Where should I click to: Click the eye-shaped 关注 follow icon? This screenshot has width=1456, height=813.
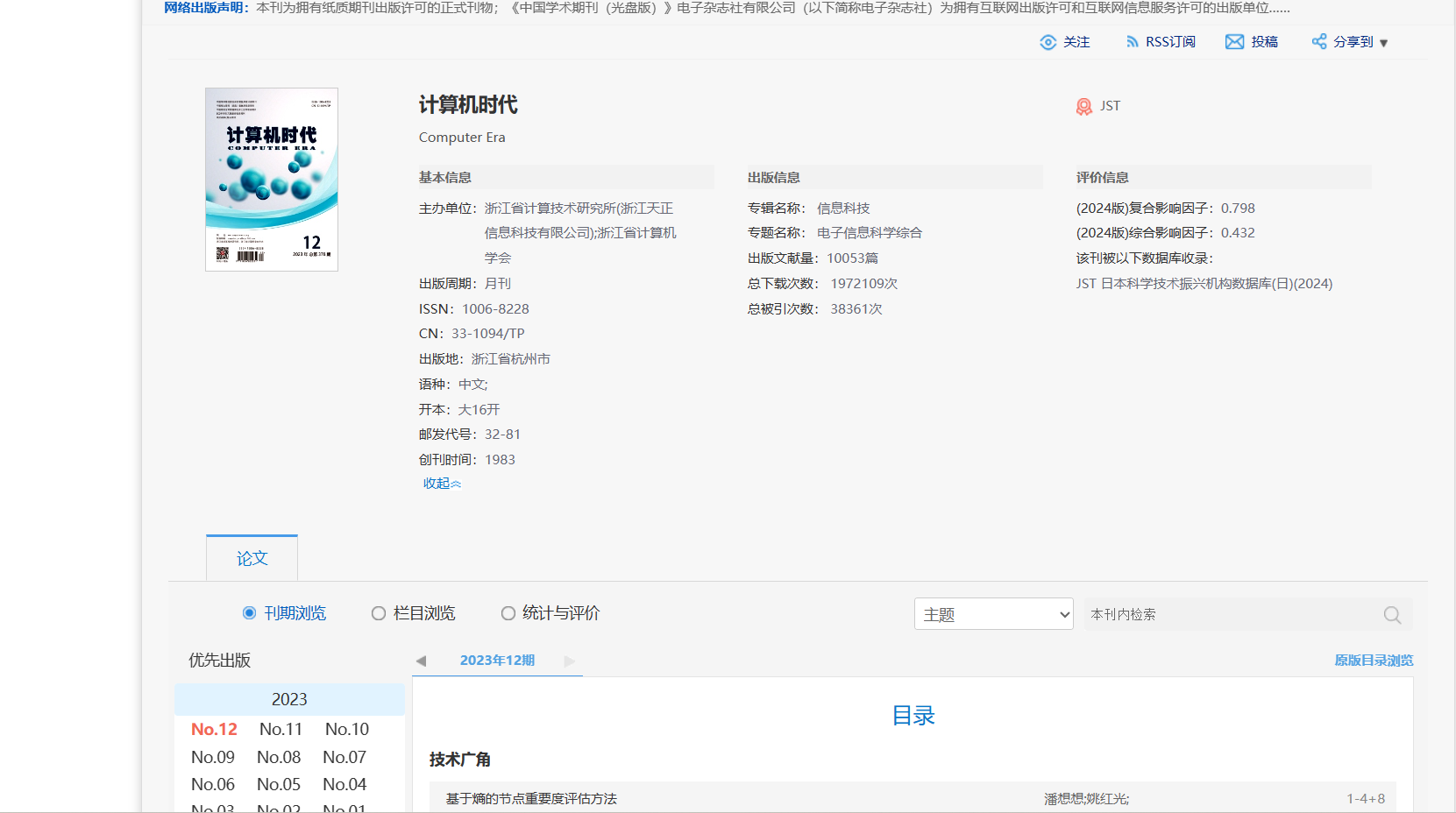coord(1048,42)
